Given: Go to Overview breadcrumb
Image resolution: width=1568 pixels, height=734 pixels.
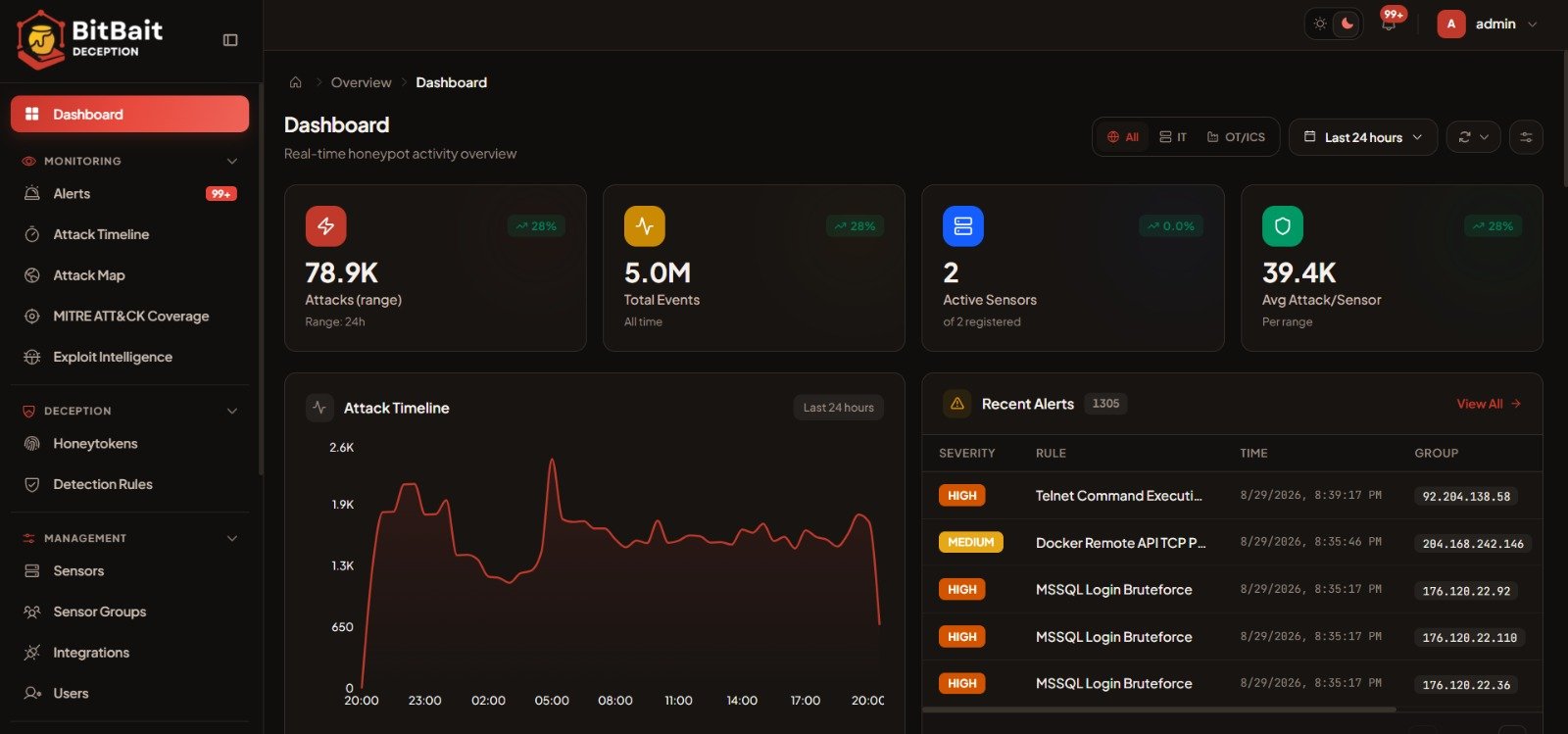Looking at the screenshot, I should click(x=361, y=82).
